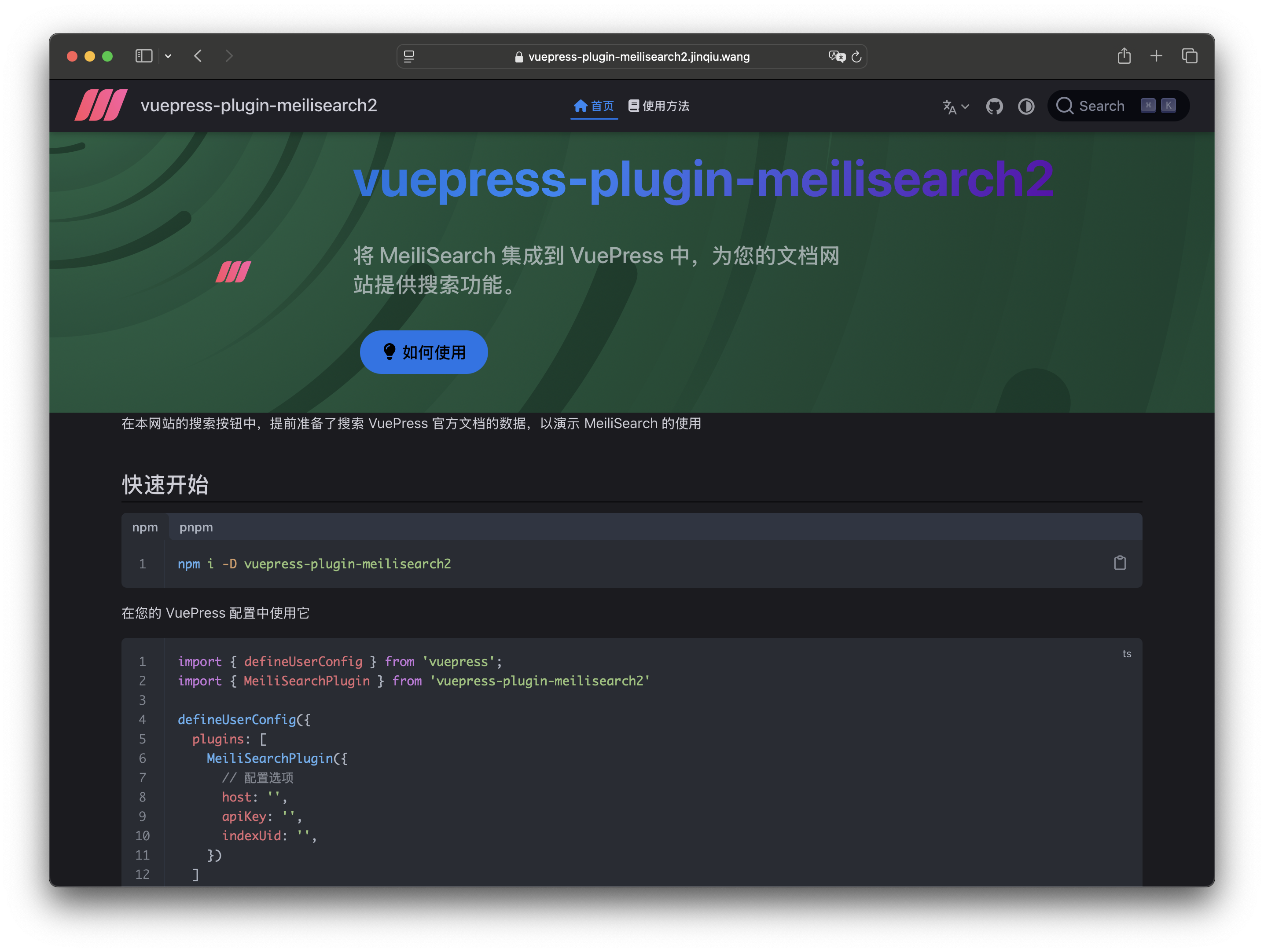Toggle the Safari sidebar
This screenshot has height=952, width=1264.
pos(143,56)
